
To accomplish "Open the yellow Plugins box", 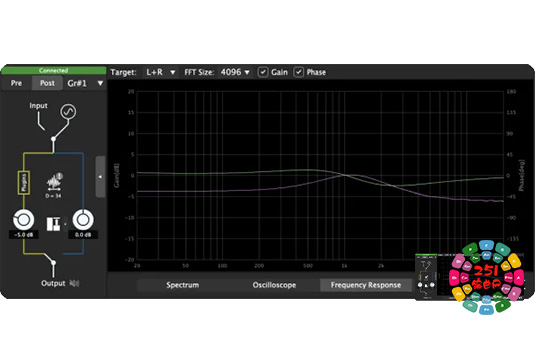I will tap(24, 183).
